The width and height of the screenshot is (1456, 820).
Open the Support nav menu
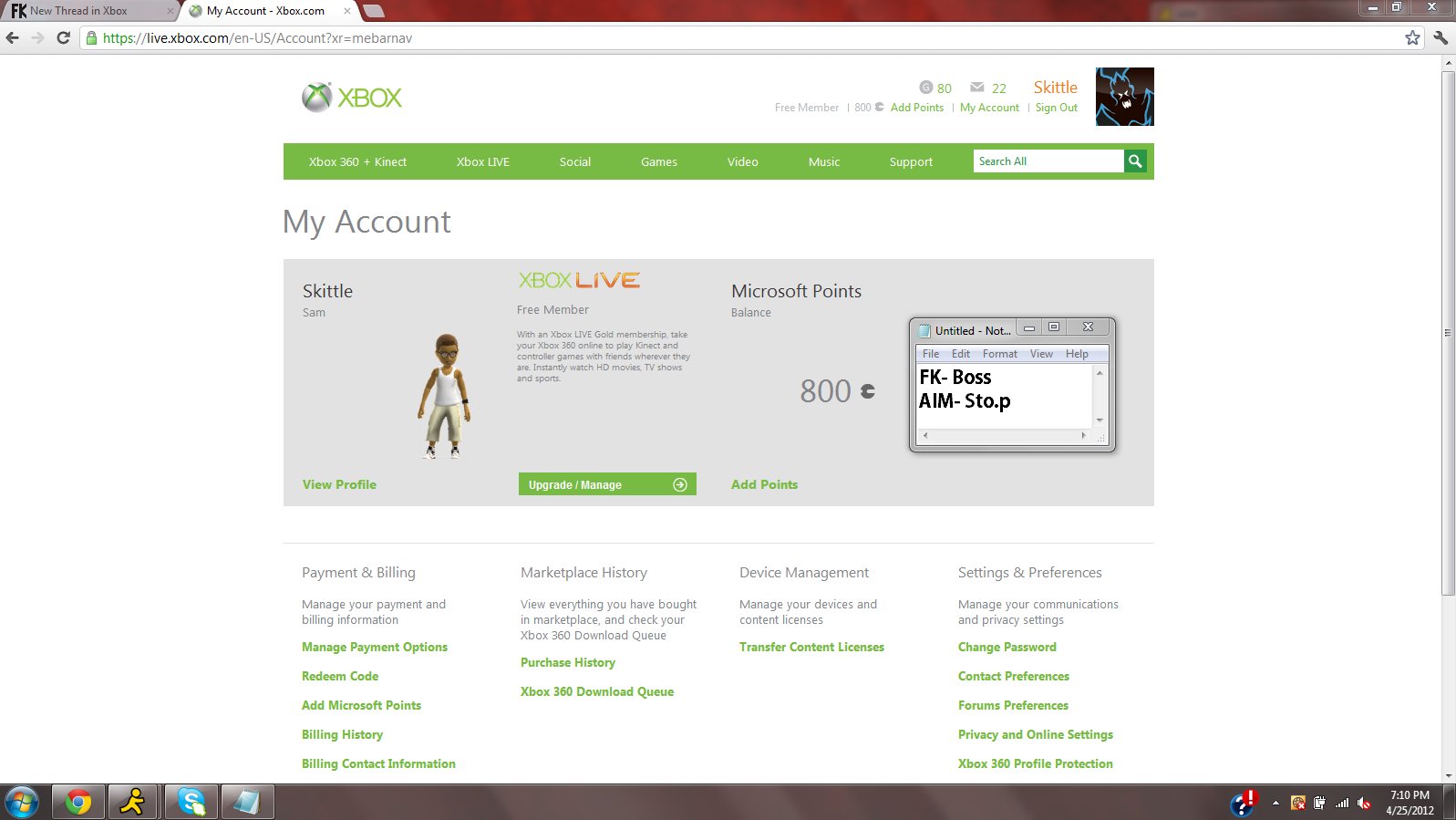911,161
